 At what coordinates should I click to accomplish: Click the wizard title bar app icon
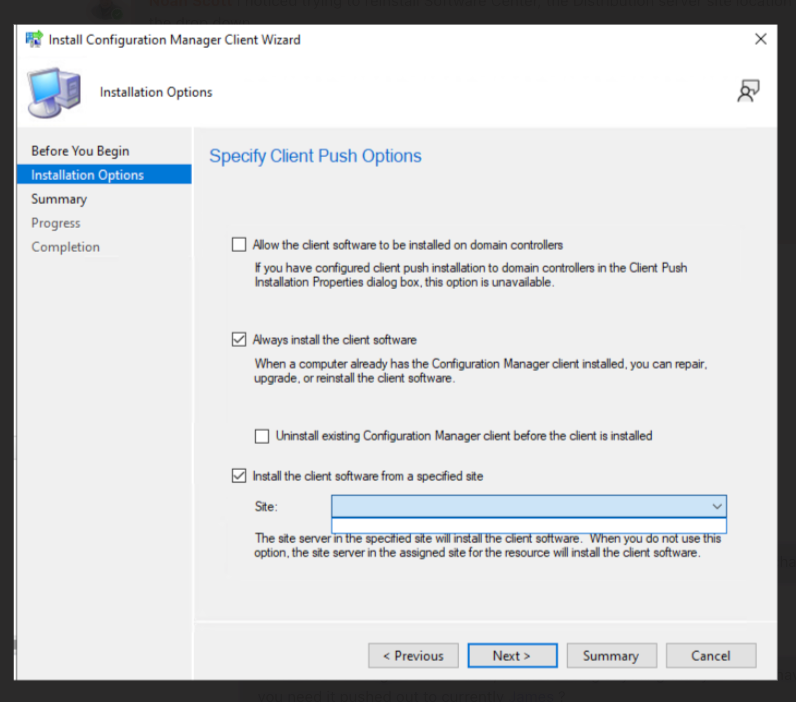[x=34, y=39]
